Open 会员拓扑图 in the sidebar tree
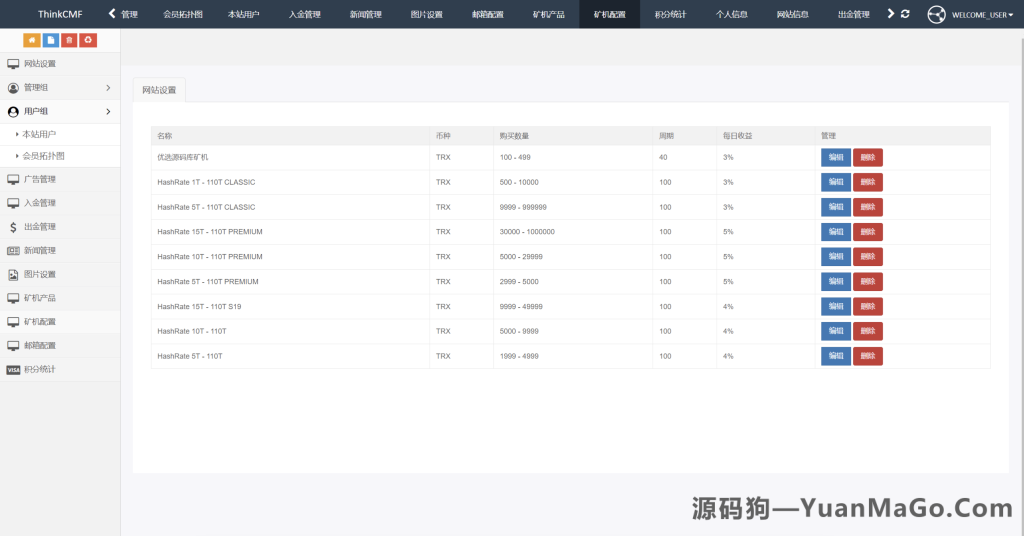This screenshot has width=1024, height=536. pos(44,156)
